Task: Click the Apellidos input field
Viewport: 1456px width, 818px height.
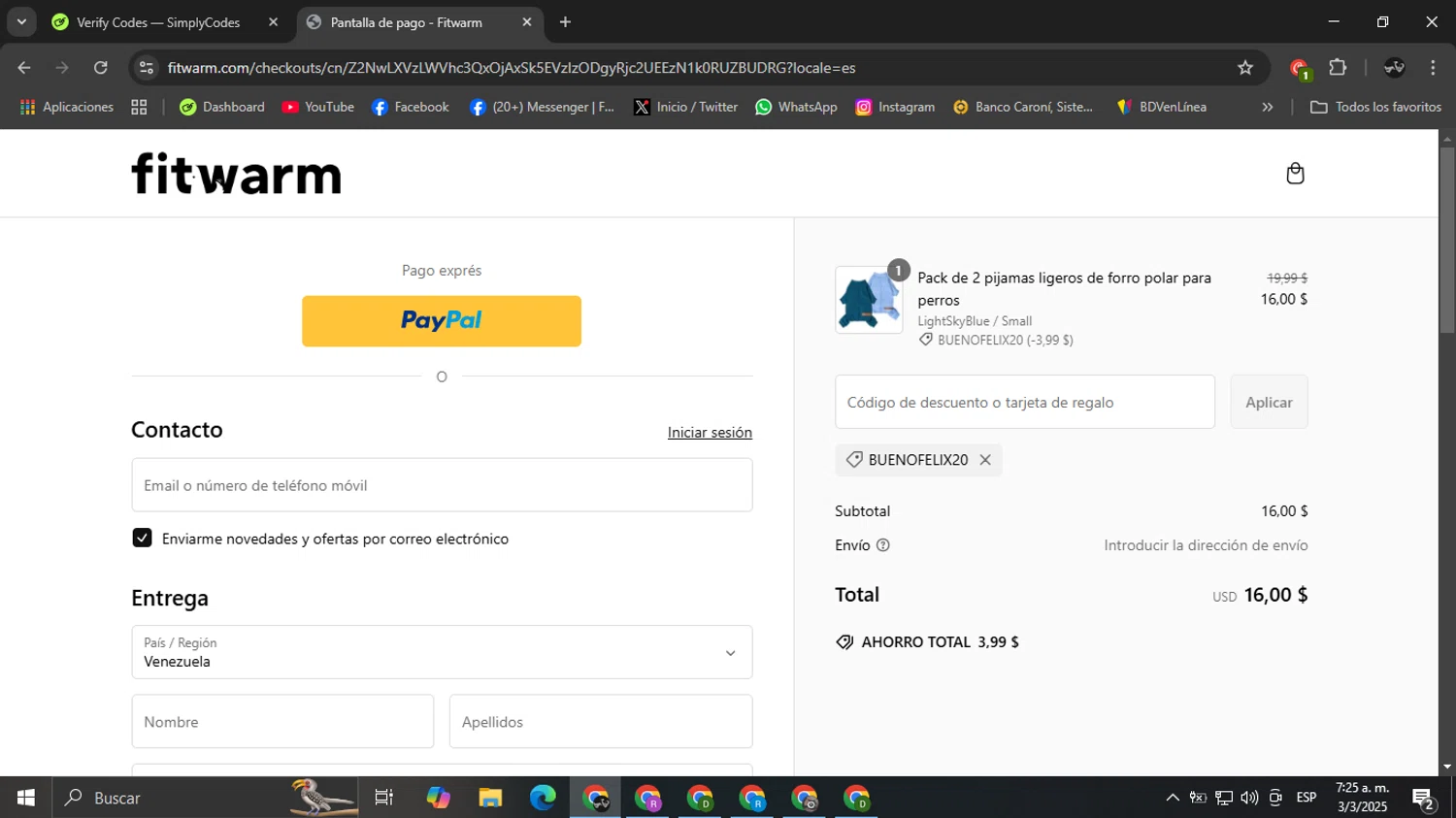Action: point(601,722)
